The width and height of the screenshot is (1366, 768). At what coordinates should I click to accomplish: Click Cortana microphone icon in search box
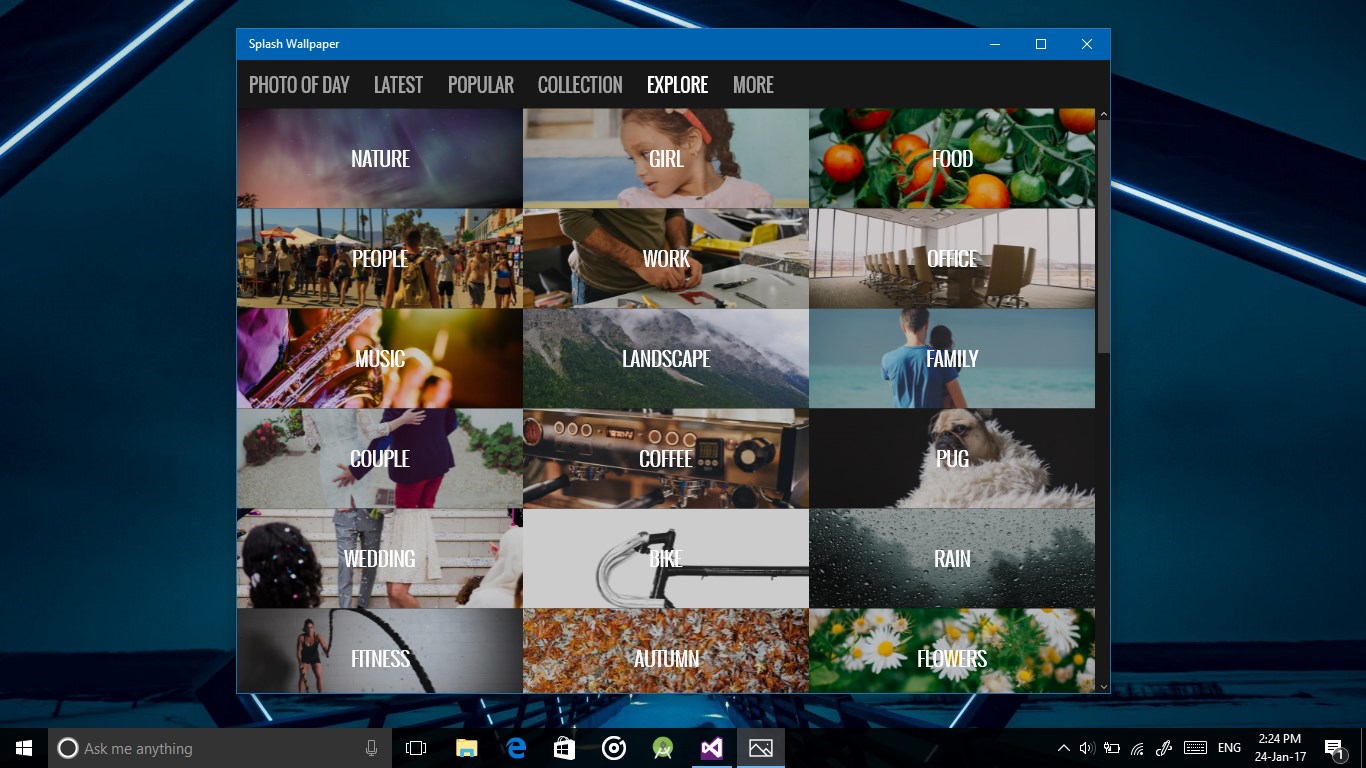coord(371,748)
